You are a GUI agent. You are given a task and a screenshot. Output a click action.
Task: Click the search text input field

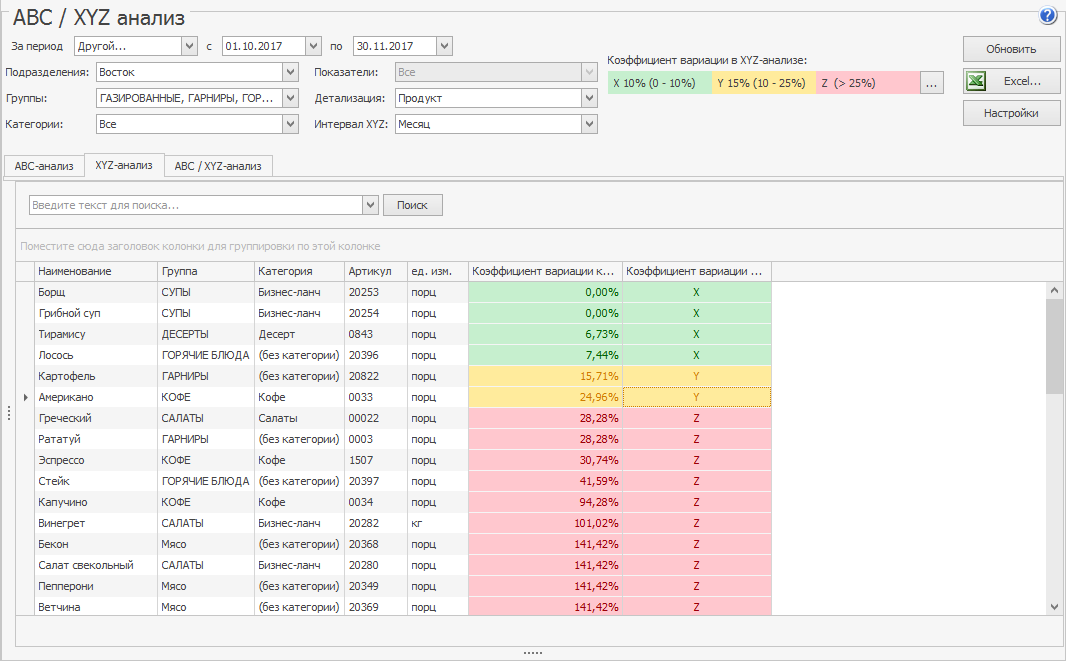tap(196, 205)
